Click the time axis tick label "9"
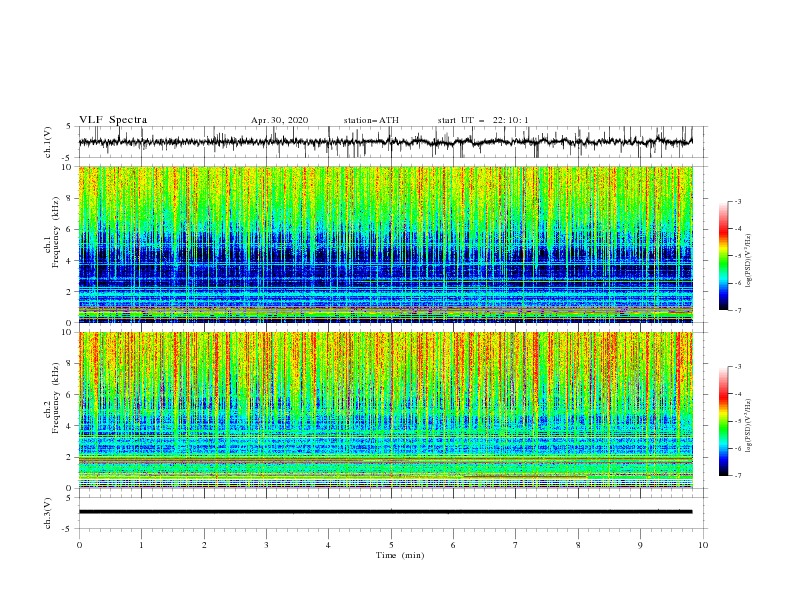Image resolution: width=792 pixels, height=612 pixels. (640, 545)
